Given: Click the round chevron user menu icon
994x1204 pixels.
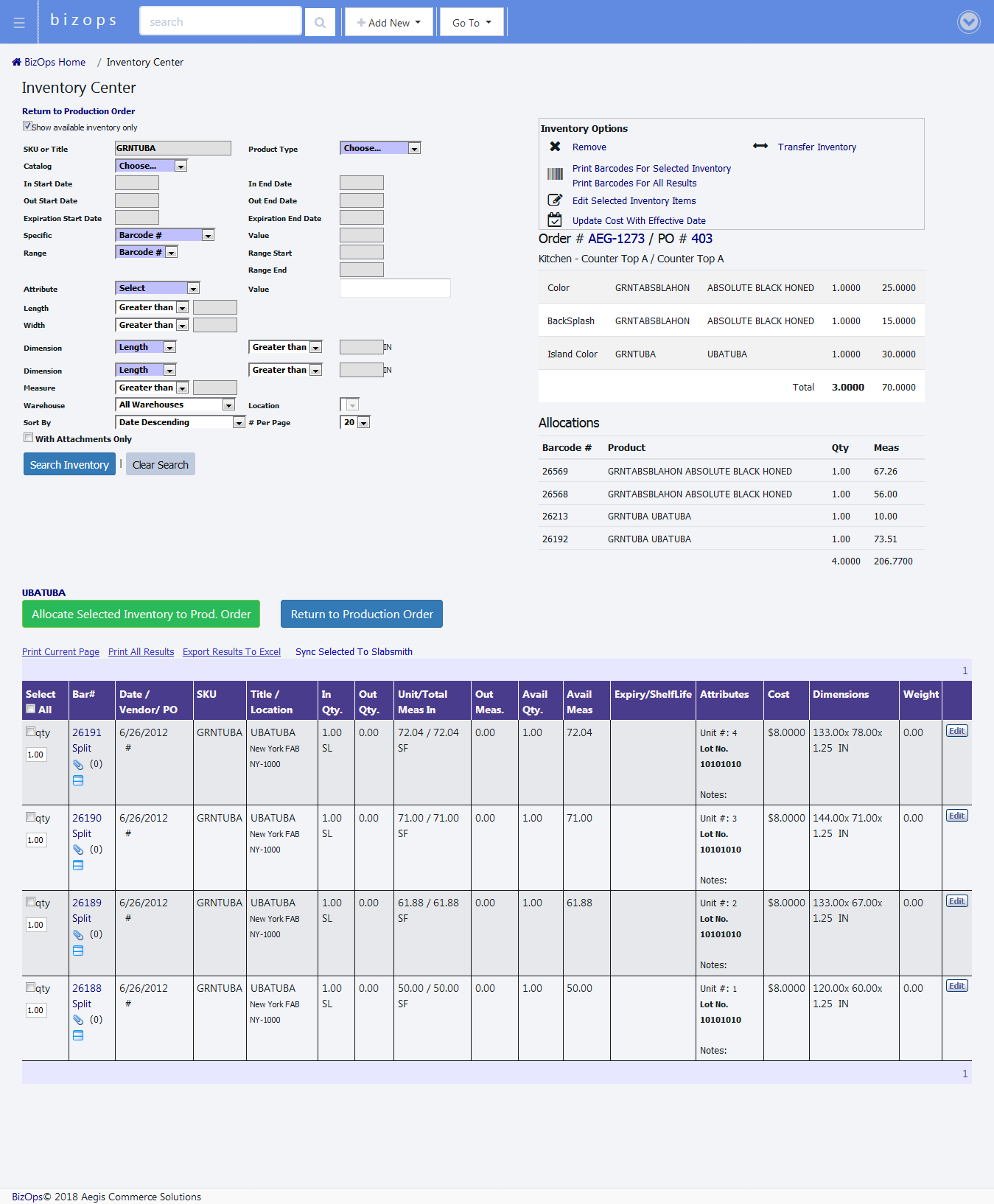Looking at the screenshot, I should [x=968, y=22].
